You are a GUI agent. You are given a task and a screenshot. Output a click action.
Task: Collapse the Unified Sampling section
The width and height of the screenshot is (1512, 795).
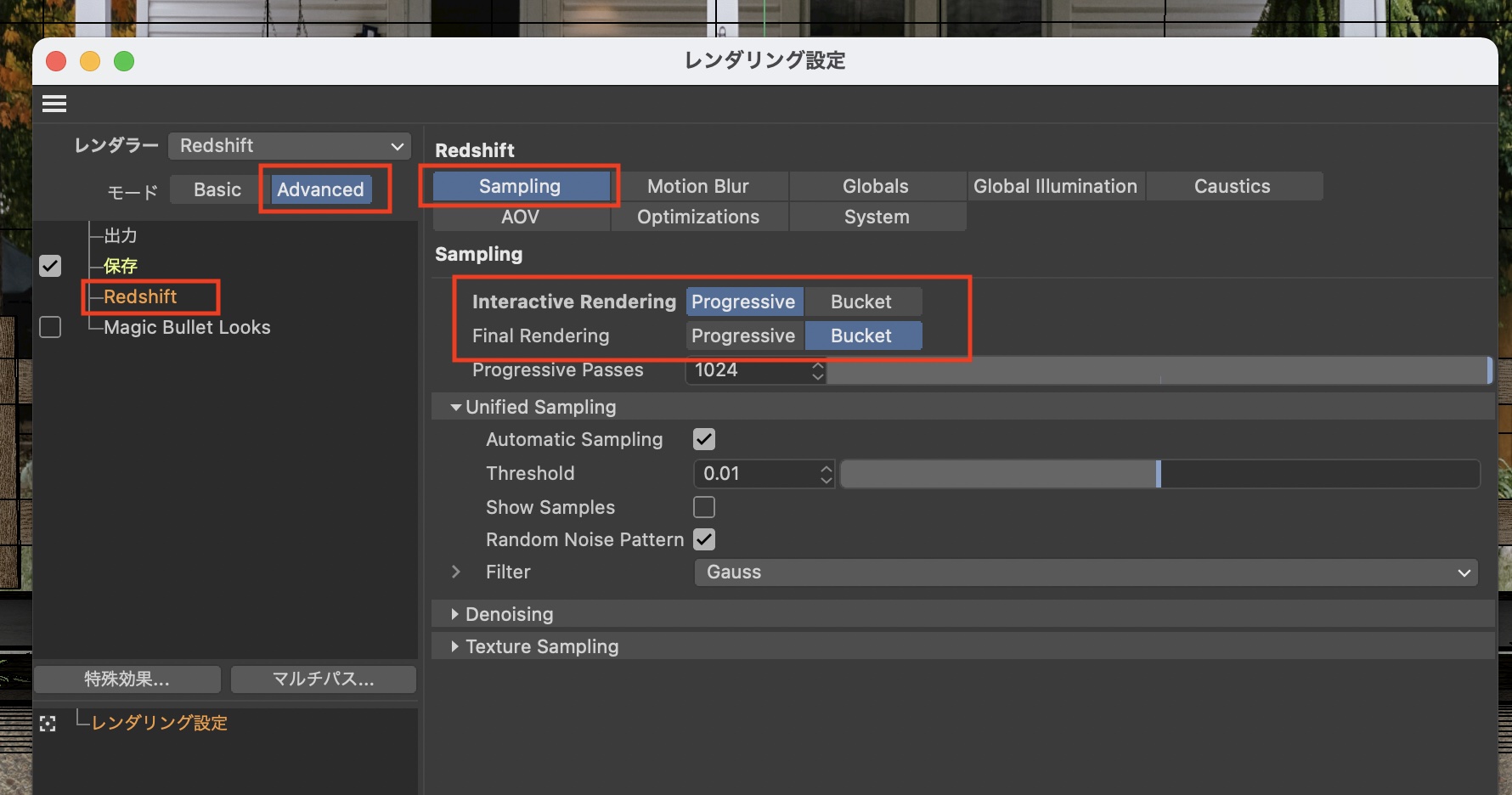pyautogui.click(x=456, y=408)
